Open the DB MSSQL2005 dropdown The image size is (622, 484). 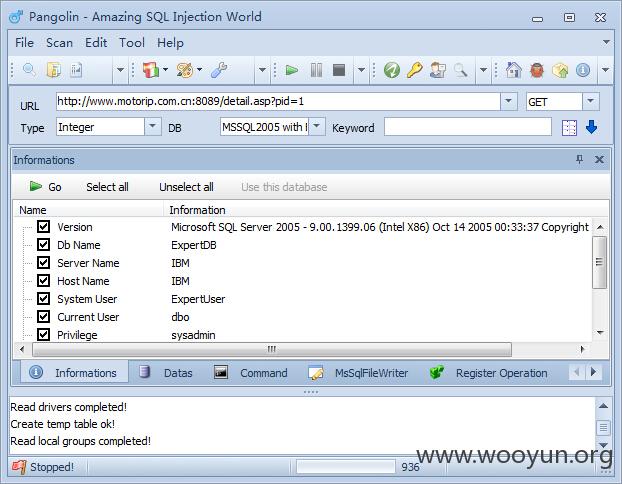click(317, 127)
